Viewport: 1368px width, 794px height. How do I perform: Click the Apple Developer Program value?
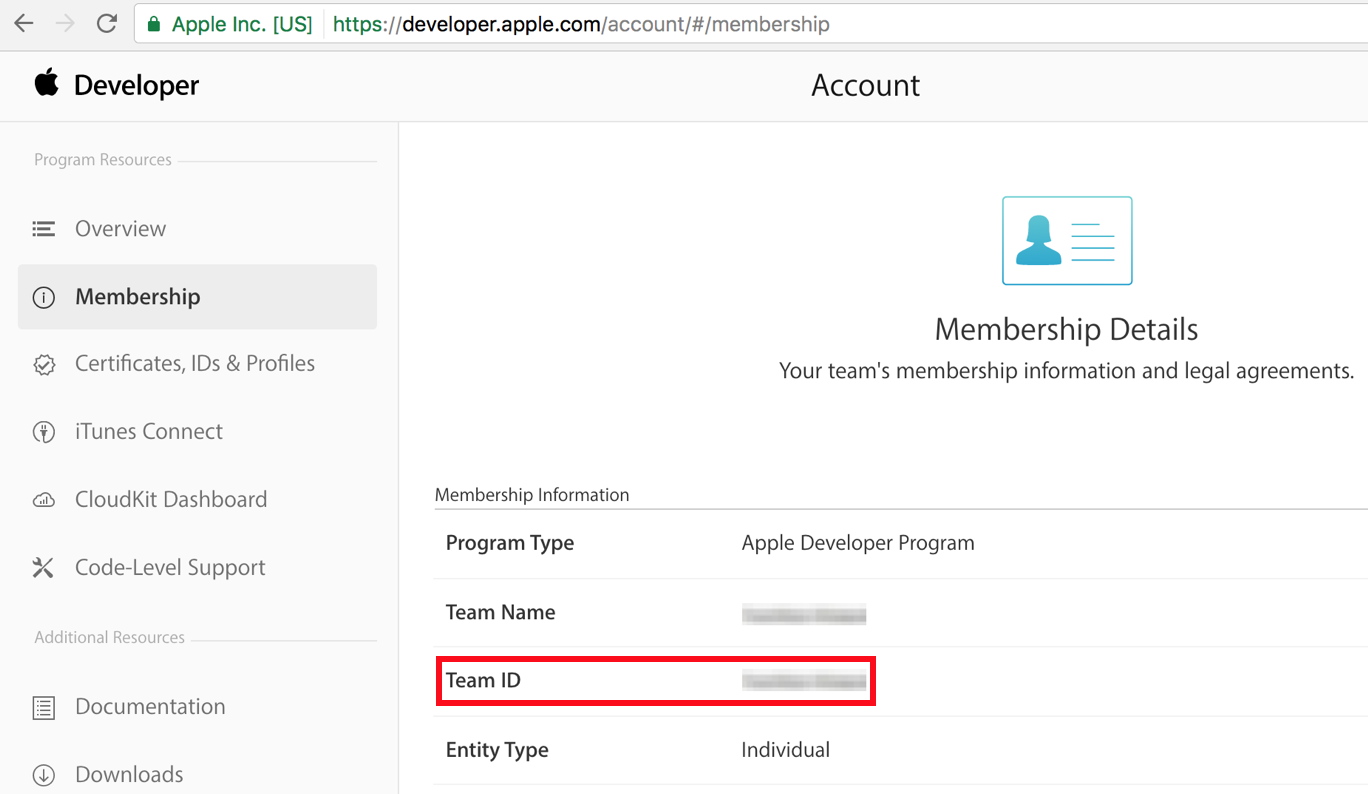[x=858, y=543]
